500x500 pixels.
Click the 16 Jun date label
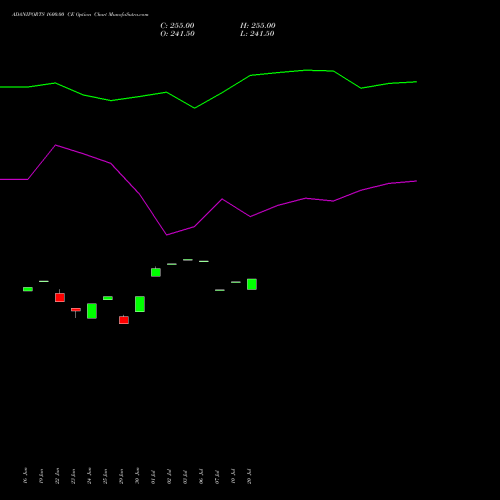(25, 476)
